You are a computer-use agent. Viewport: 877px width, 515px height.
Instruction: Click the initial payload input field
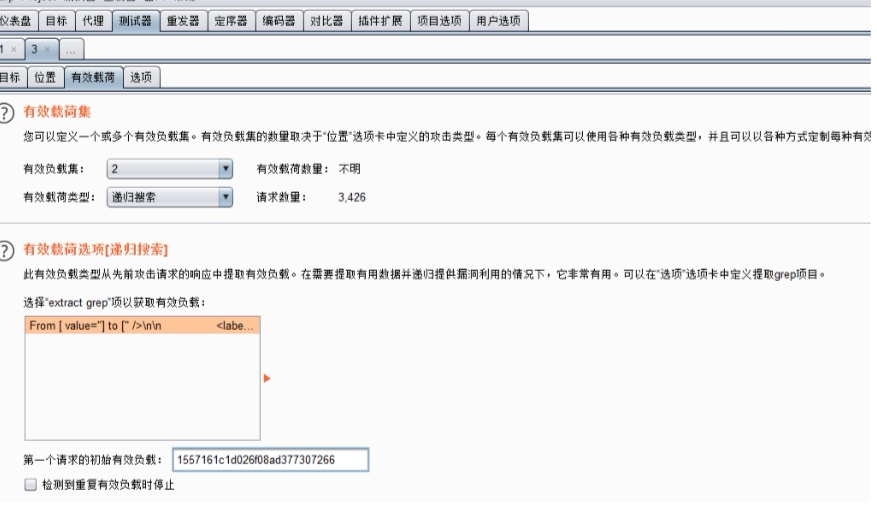pos(270,460)
